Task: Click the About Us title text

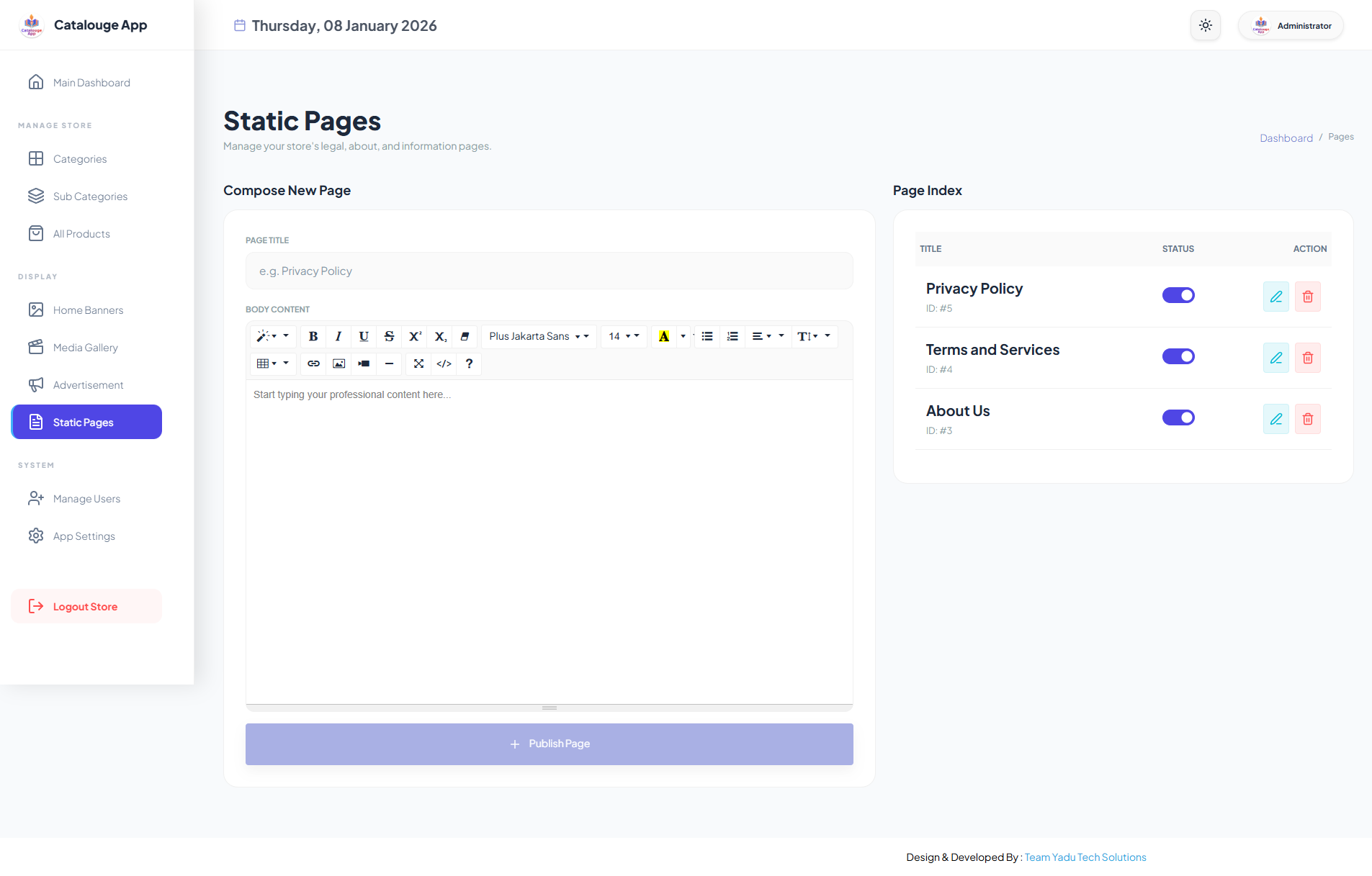Action: pyautogui.click(x=958, y=411)
